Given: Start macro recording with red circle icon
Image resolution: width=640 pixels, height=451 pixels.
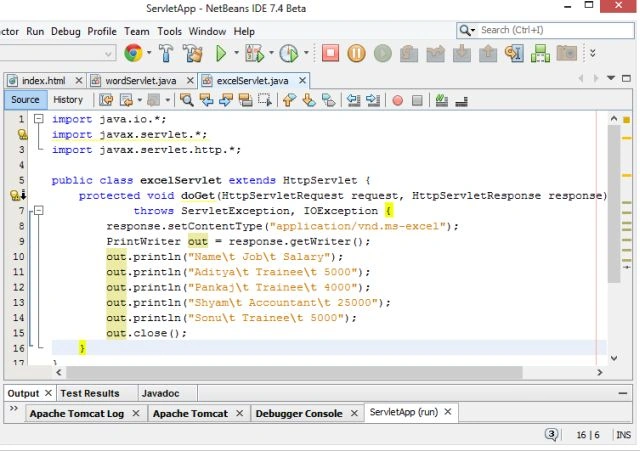Looking at the screenshot, I should click(x=398, y=100).
